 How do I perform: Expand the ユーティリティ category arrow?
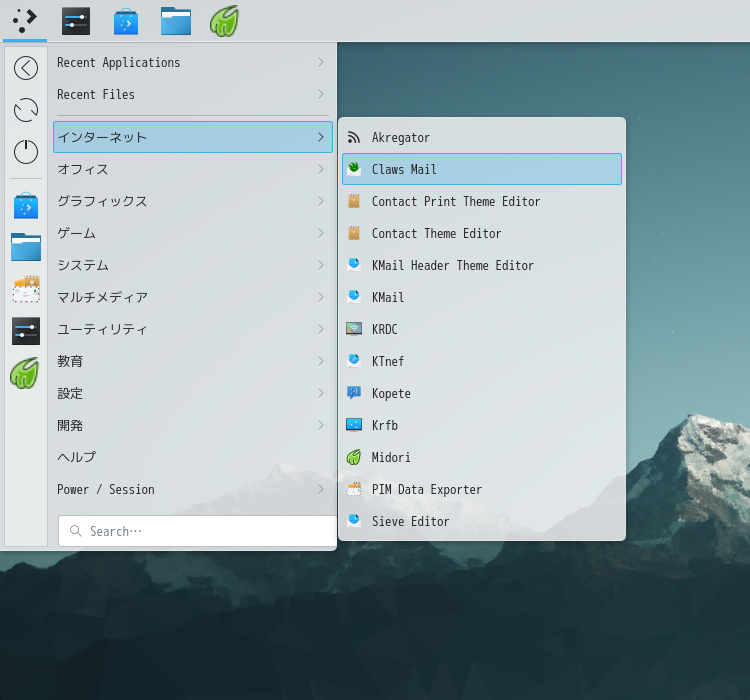321,329
